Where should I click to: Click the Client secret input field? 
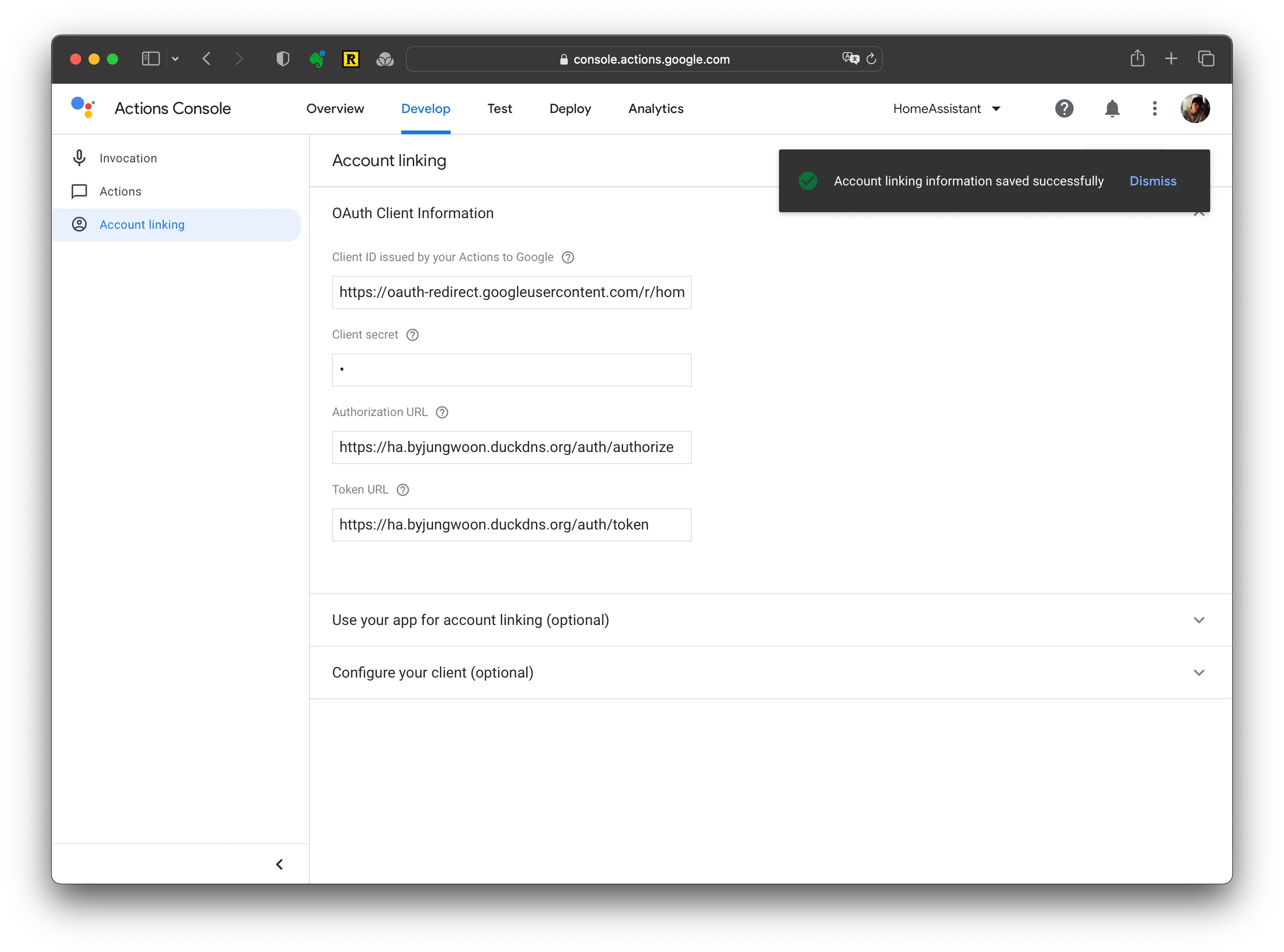click(511, 370)
